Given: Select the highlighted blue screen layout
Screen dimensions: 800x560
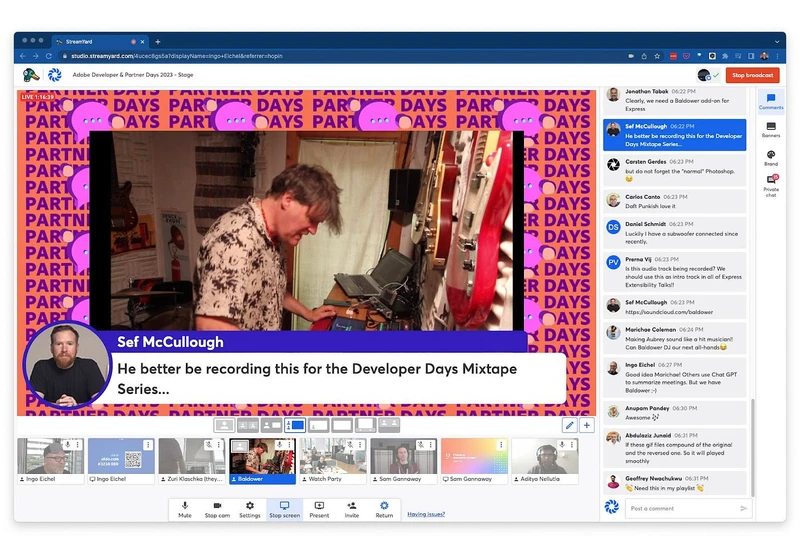Looking at the screenshot, I should [x=295, y=425].
